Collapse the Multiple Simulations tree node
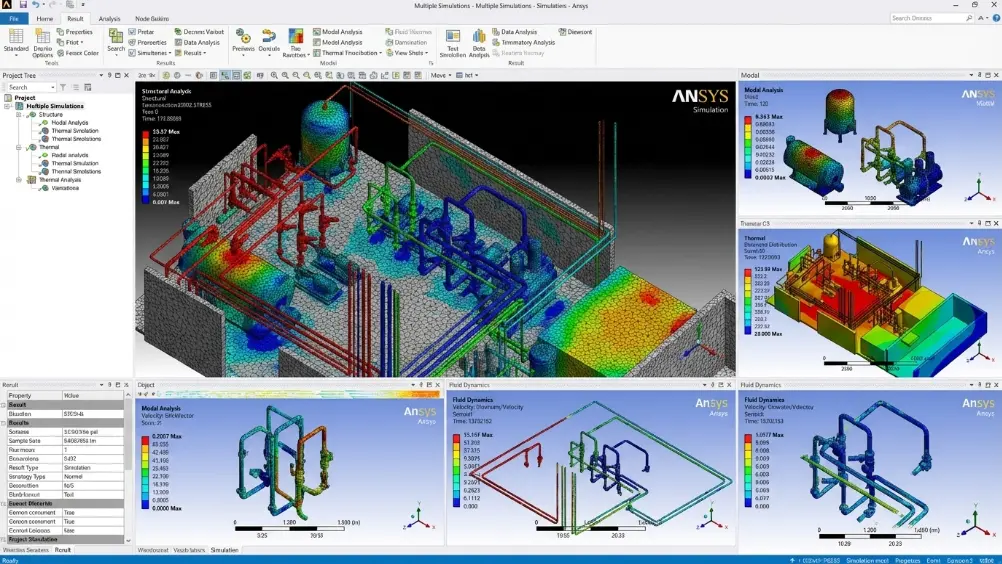The width and height of the screenshot is (1002, 564). (x=8, y=106)
